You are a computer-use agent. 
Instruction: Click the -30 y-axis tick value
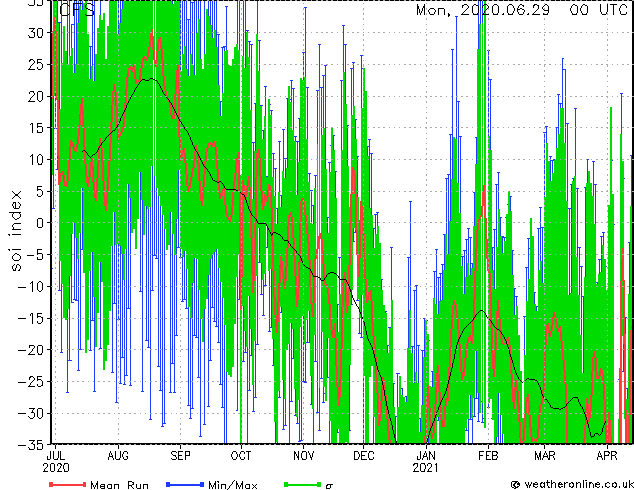pyautogui.click(x=31, y=413)
